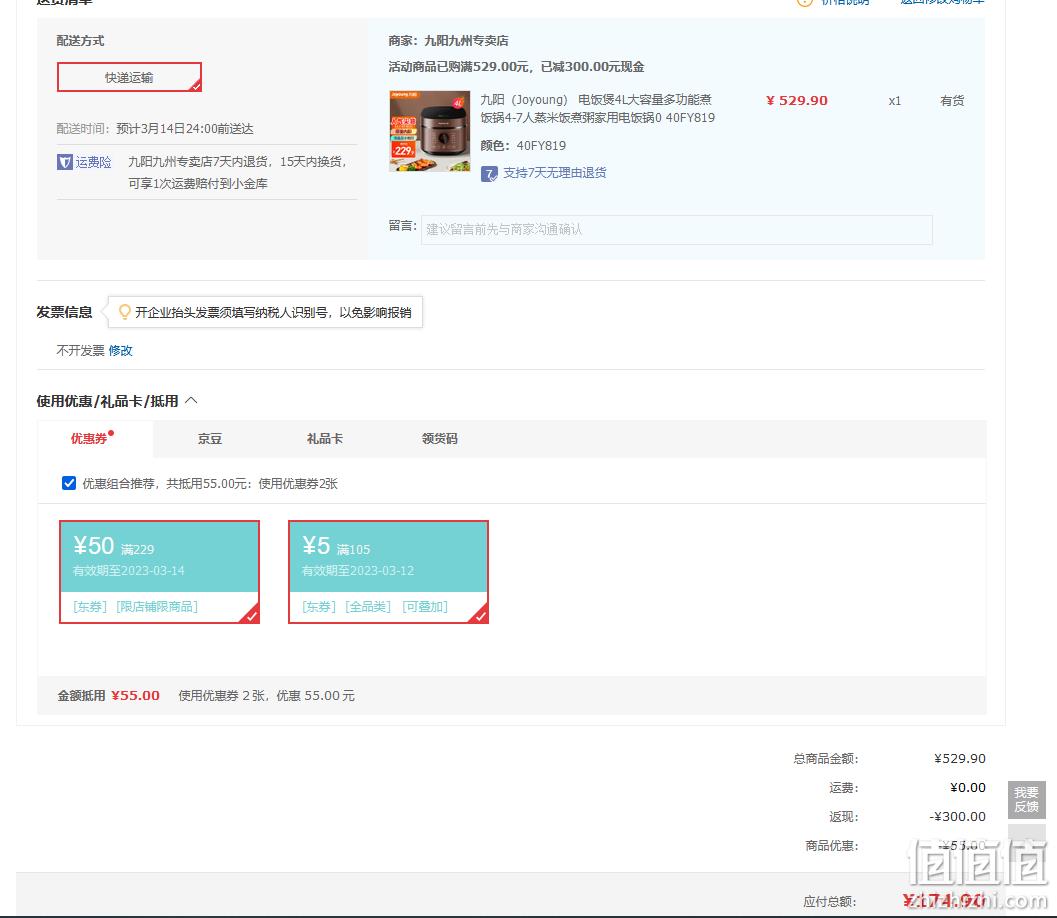Viewport: 1057px width, 918px height.
Task: Open 支持7天无理由退货 link
Action: (x=554, y=173)
